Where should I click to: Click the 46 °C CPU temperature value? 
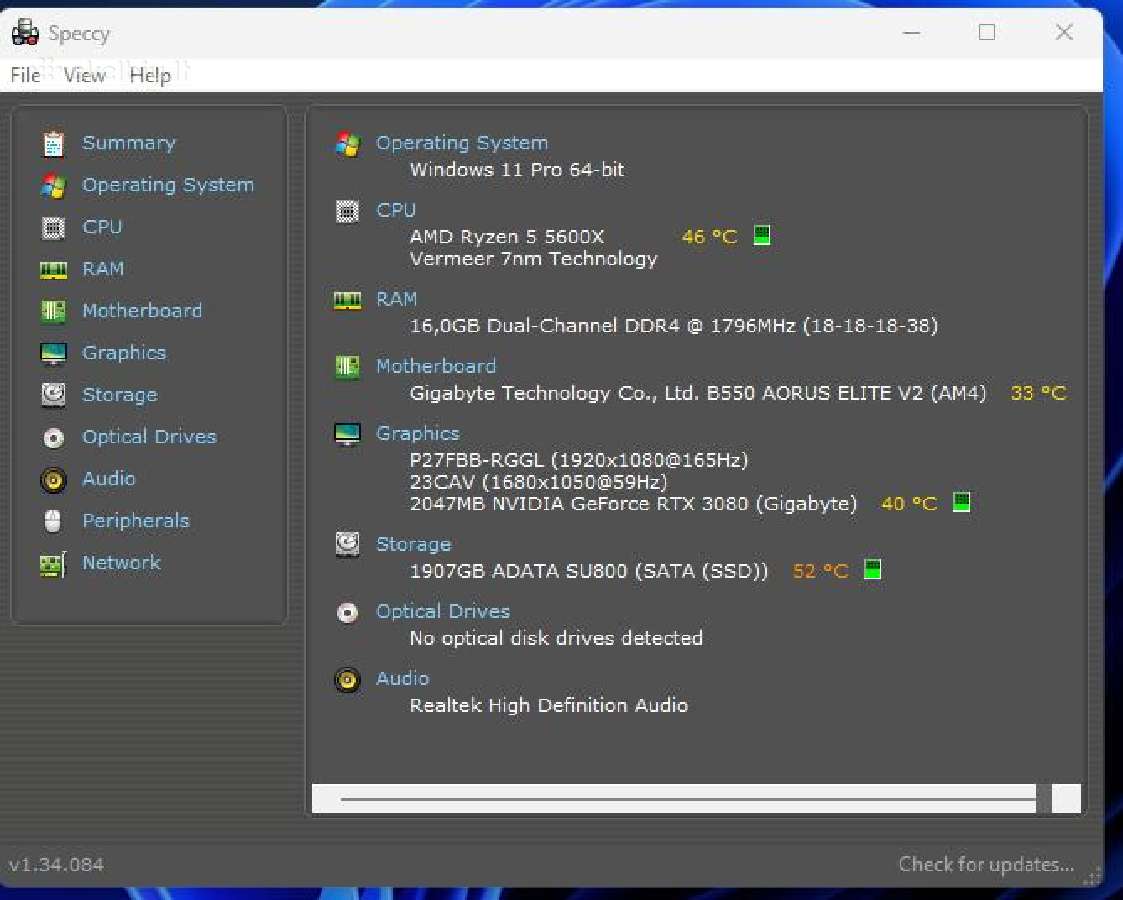pyautogui.click(x=709, y=237)
